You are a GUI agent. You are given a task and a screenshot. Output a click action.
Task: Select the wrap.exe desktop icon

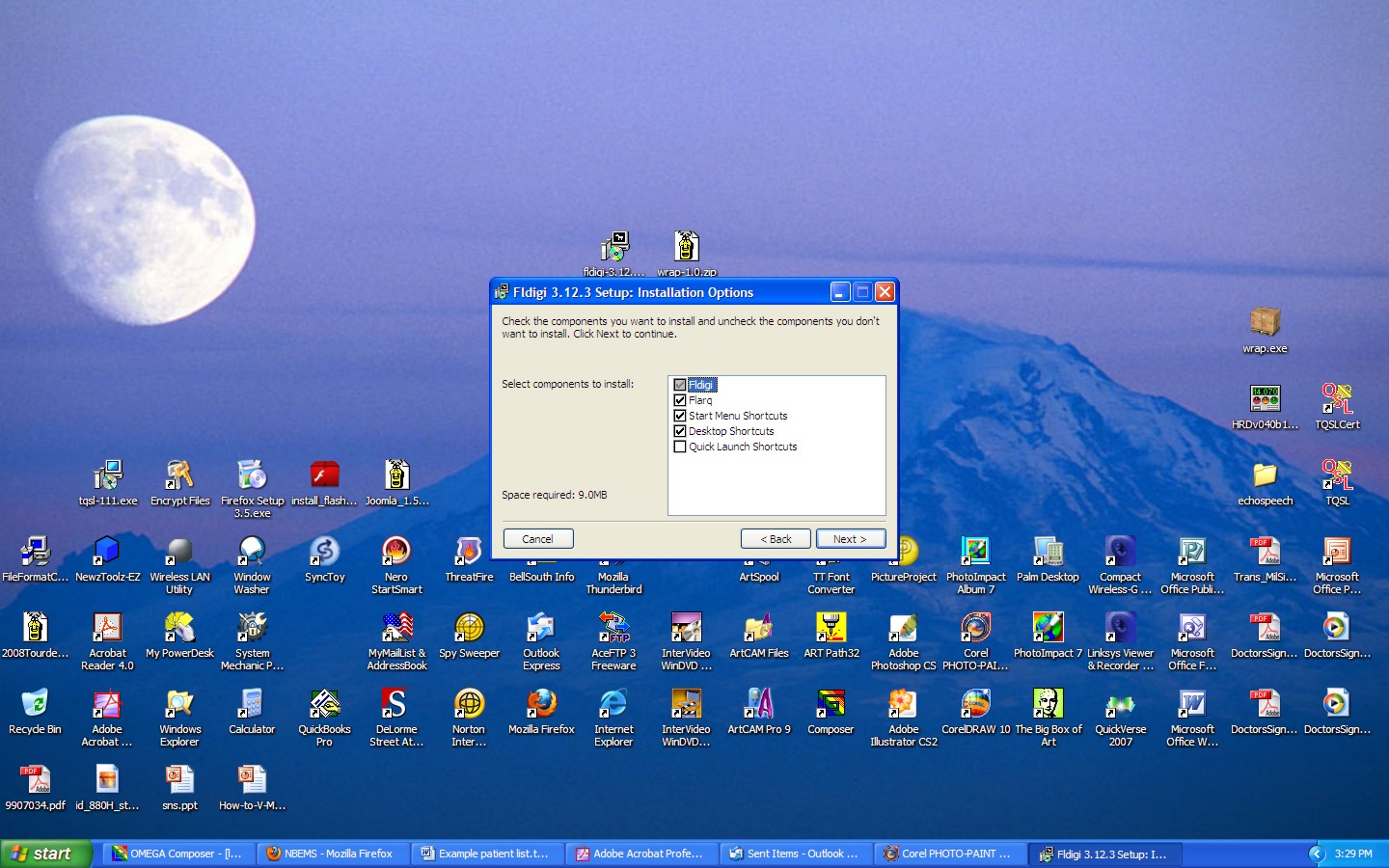(1265, 323)
